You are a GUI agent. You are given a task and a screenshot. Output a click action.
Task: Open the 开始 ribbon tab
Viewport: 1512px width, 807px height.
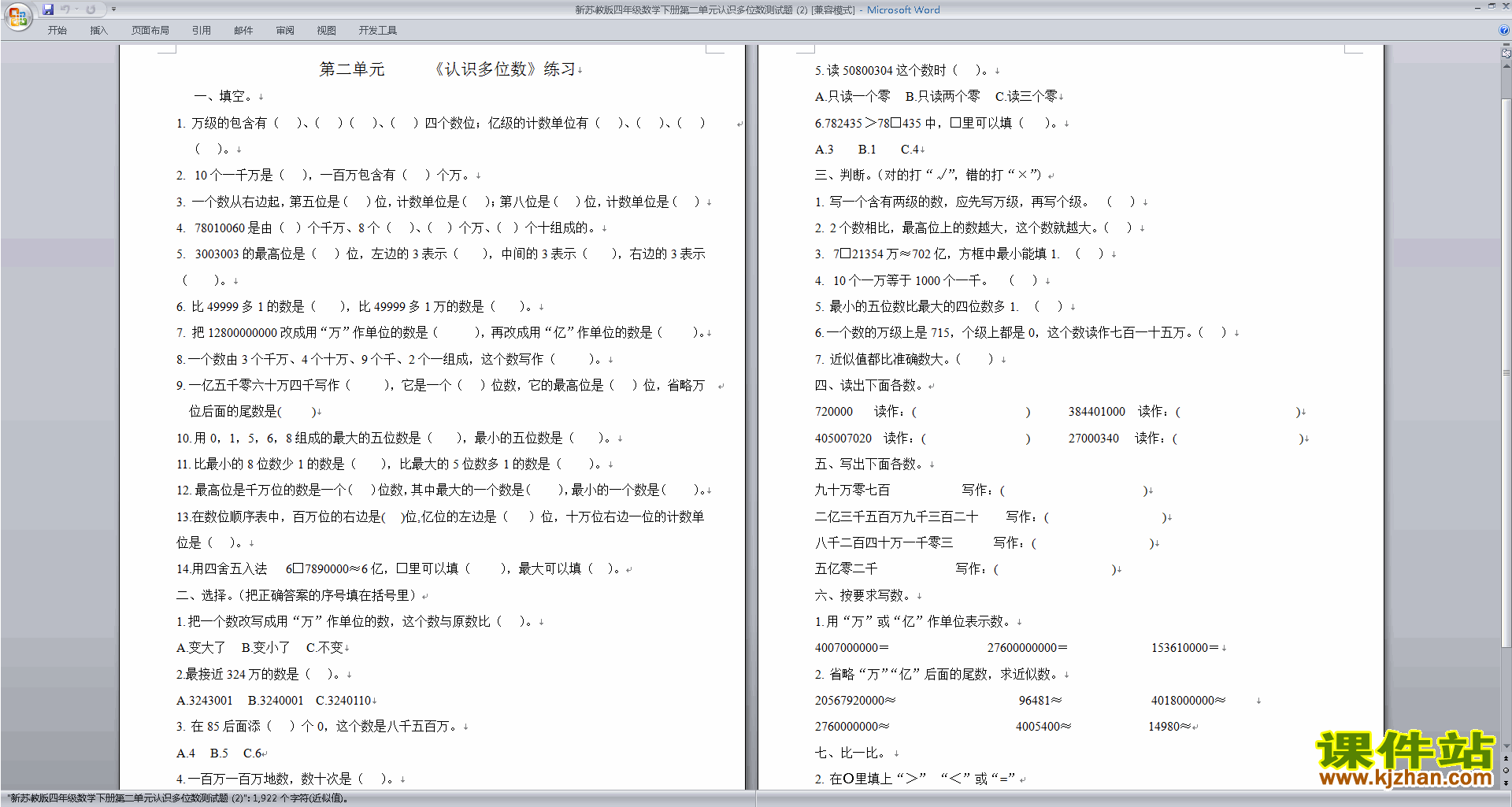tap(57, 30)
